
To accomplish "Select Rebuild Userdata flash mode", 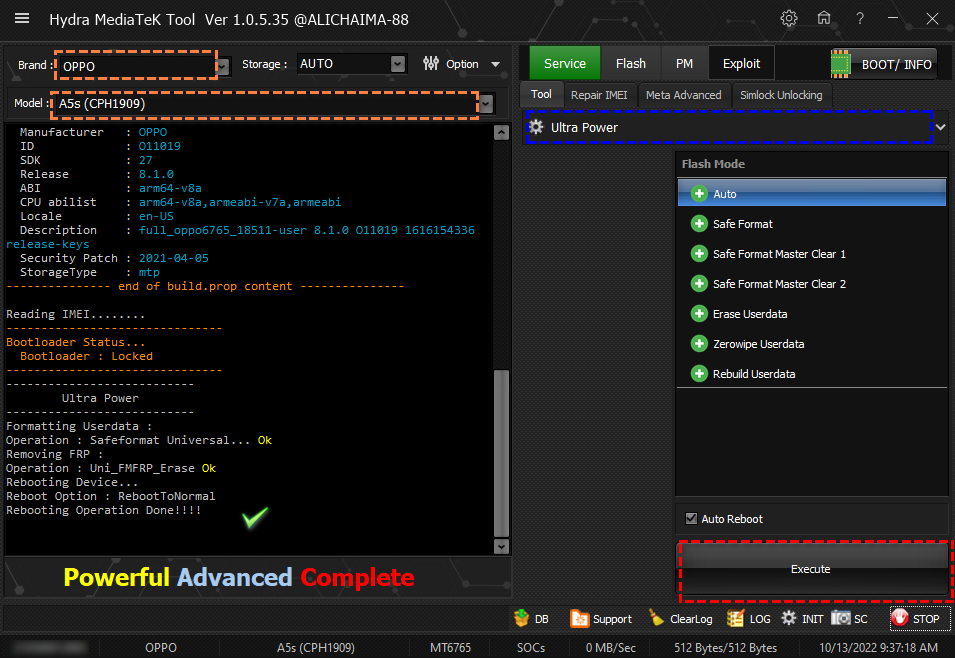I will (812, 373).
